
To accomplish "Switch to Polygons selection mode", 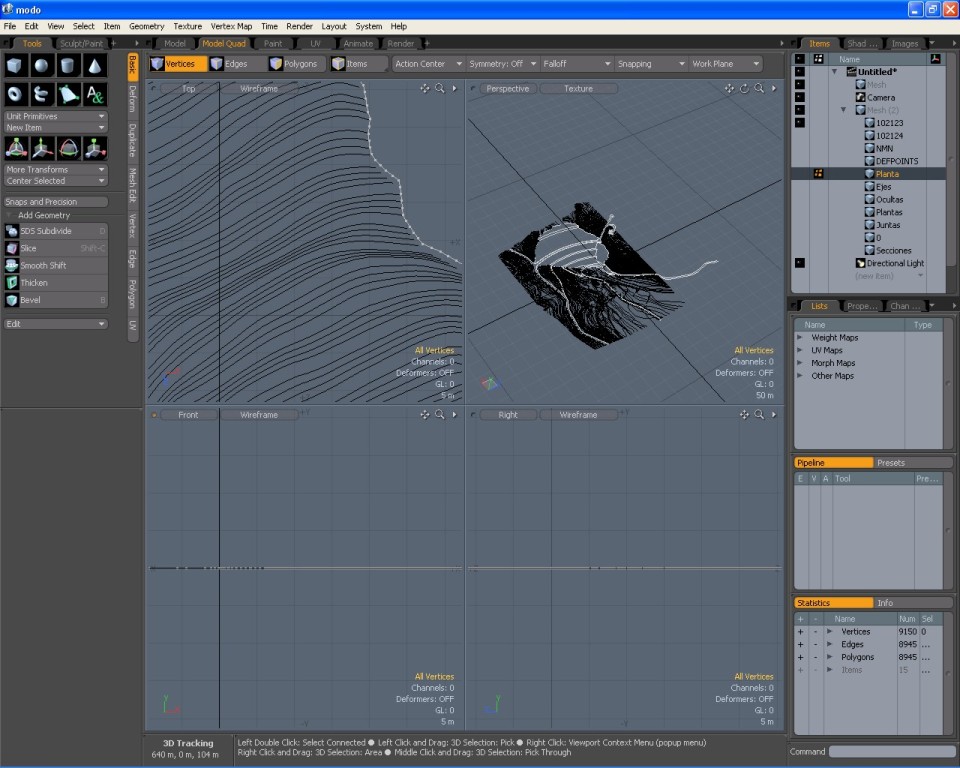I will 294,64.
